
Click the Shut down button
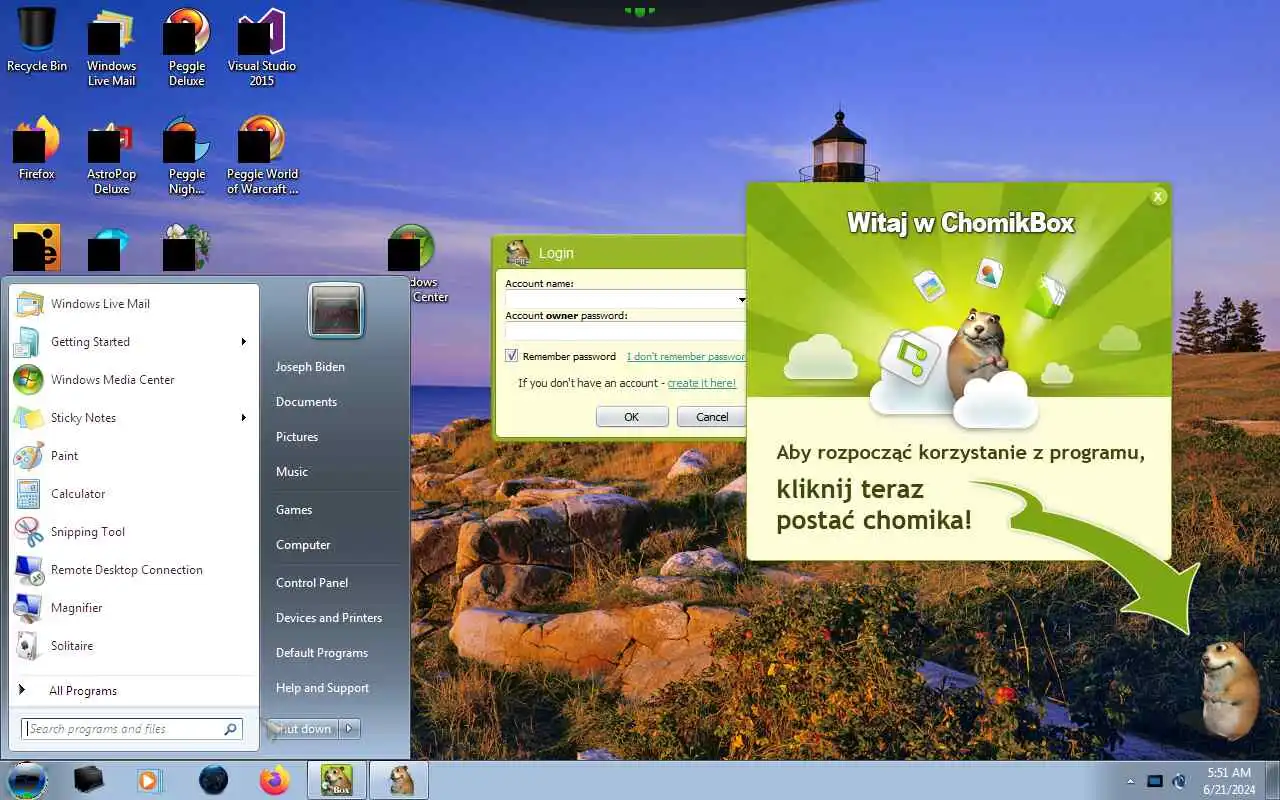[304, 729]
